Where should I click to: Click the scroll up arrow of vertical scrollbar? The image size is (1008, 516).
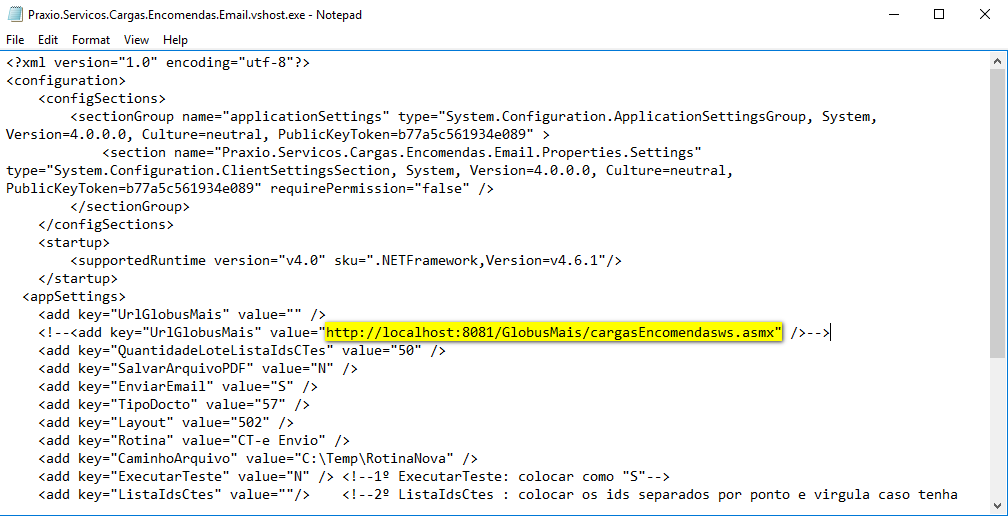(998, 61)
